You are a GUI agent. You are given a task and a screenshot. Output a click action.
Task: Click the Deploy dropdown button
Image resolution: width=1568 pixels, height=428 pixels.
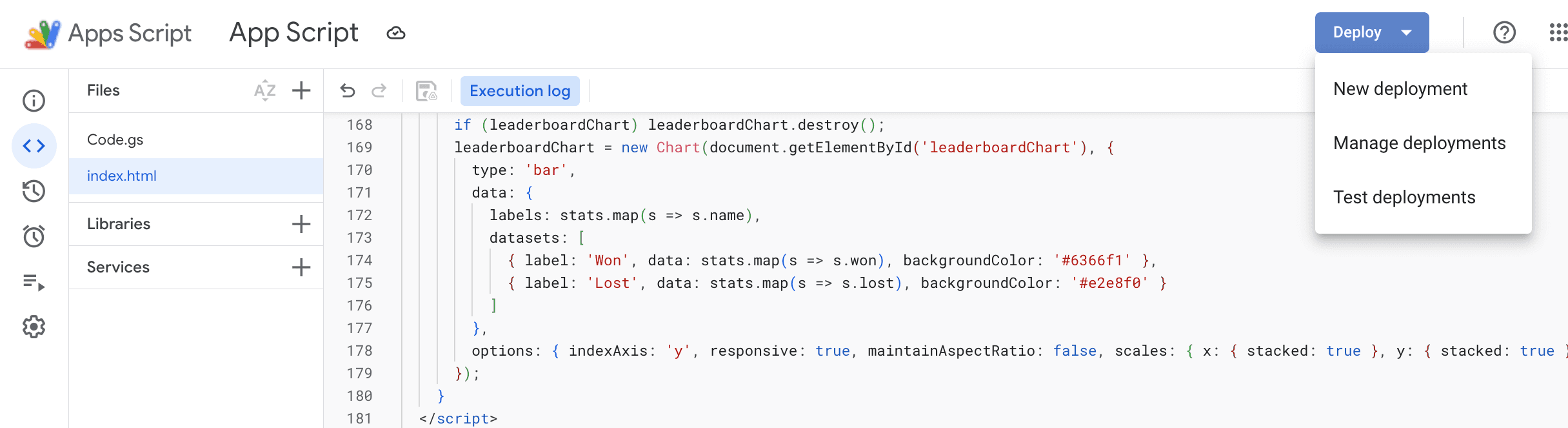pyautogui.click(x=1371, y=32)
